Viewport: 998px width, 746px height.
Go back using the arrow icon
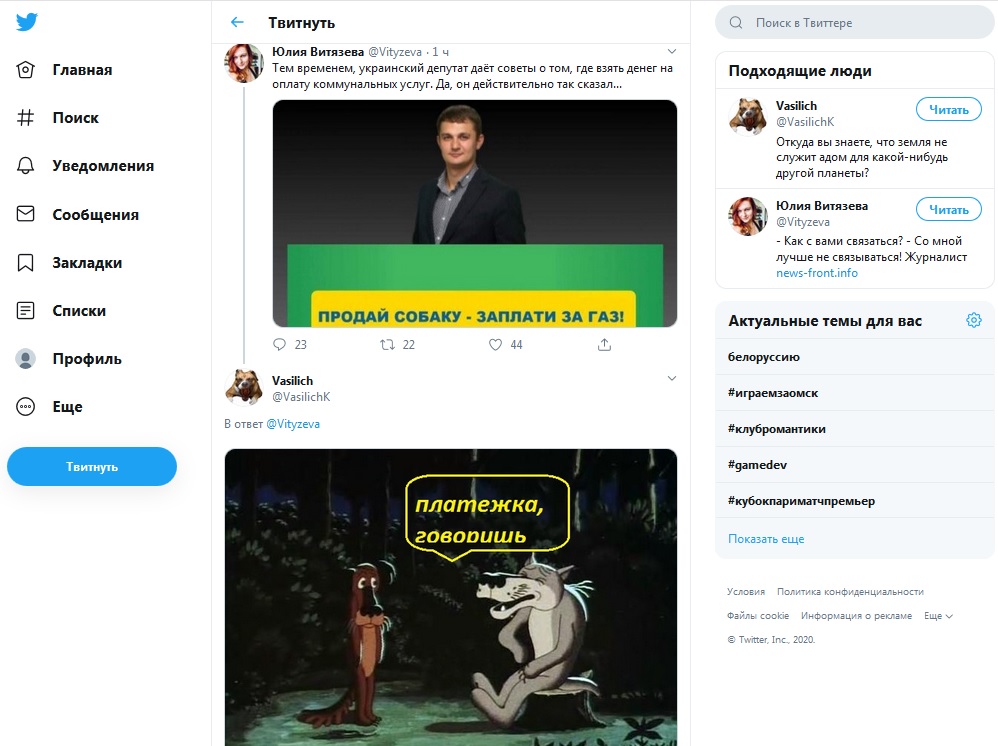(x=237, y=22)
